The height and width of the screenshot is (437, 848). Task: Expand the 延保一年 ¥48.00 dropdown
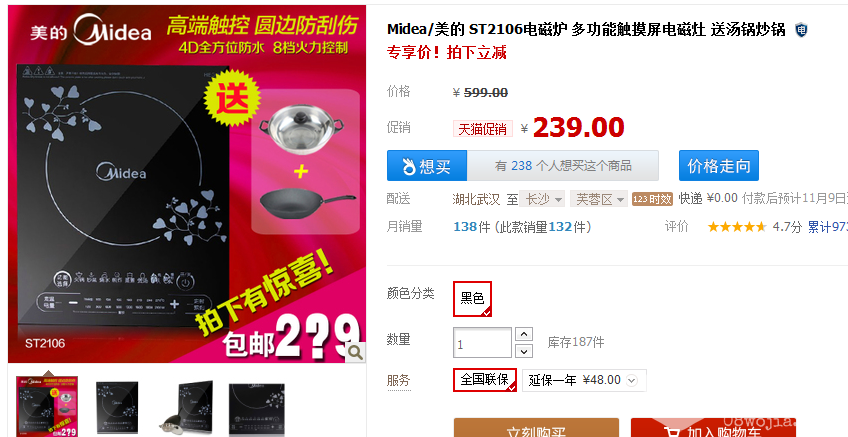tap(584, 380)
